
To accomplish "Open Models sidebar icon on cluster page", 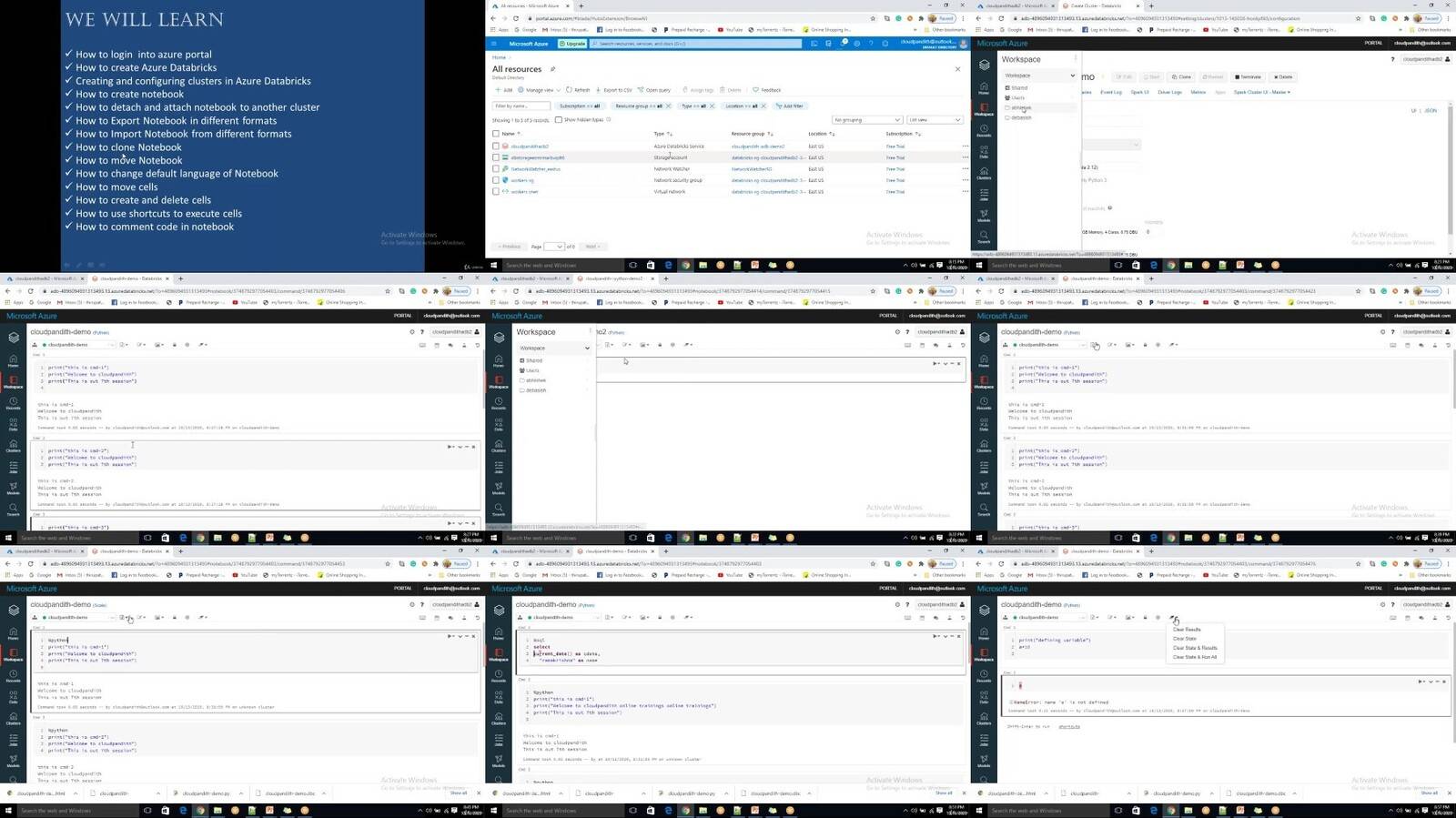I will point(984,216).
